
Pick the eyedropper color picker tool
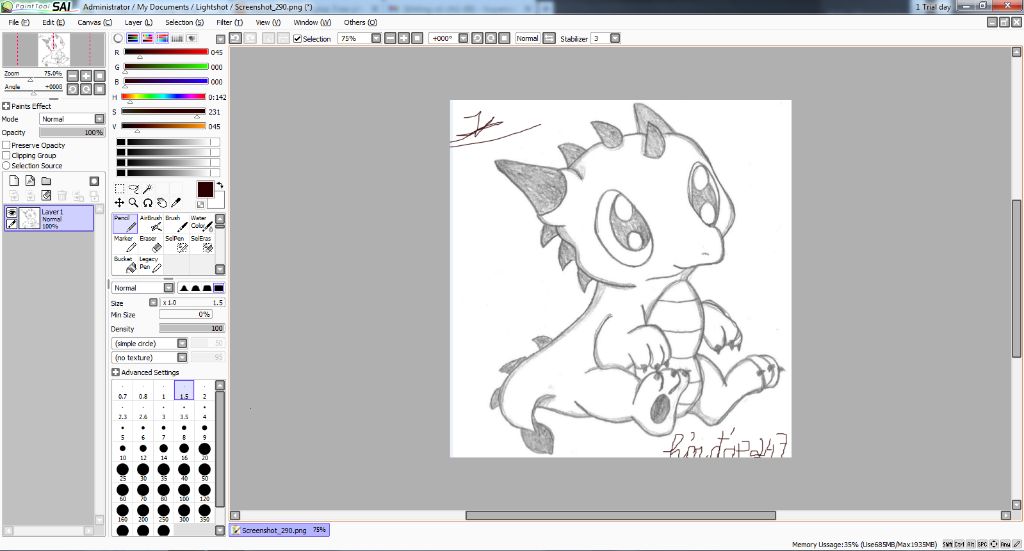pos(176,203)
